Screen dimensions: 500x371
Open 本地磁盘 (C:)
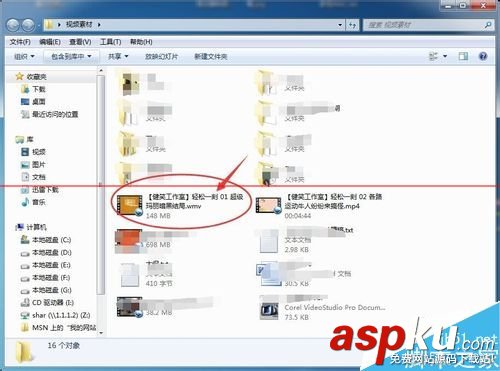(x=46, y=240)
